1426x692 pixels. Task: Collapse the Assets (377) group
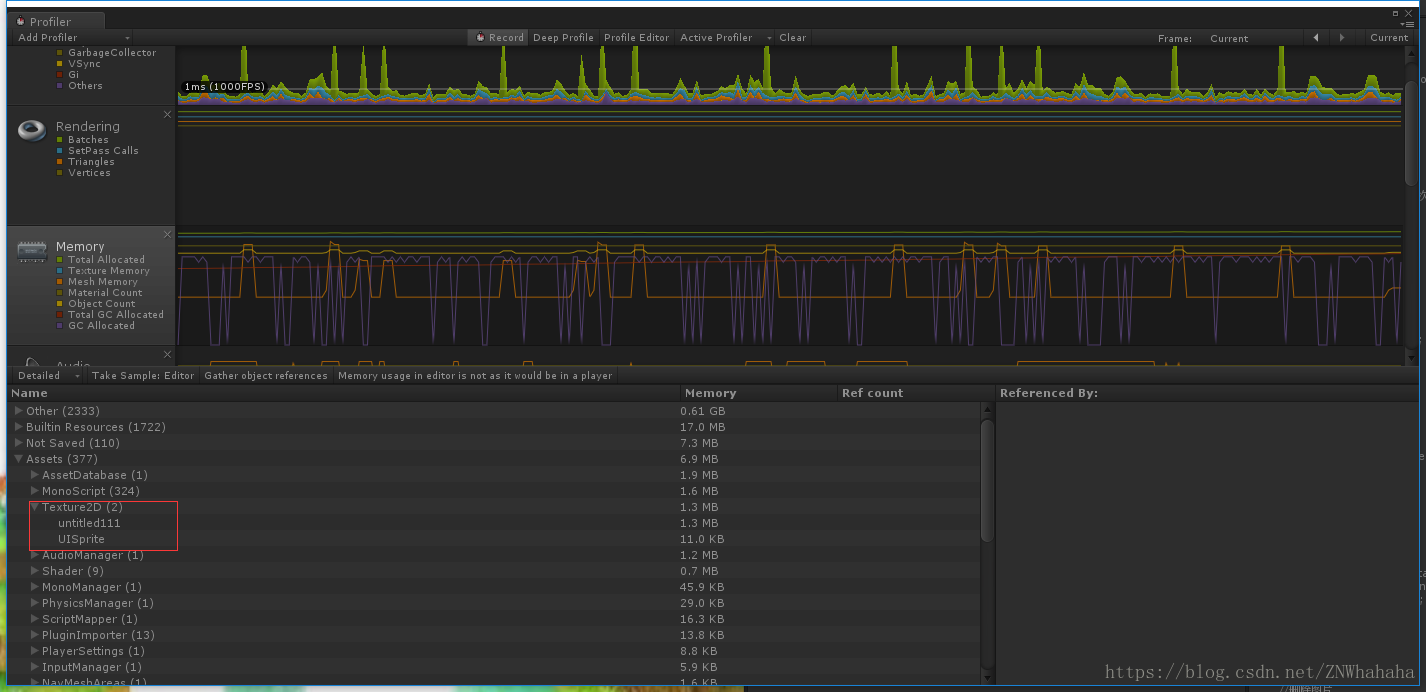point(18,459)
